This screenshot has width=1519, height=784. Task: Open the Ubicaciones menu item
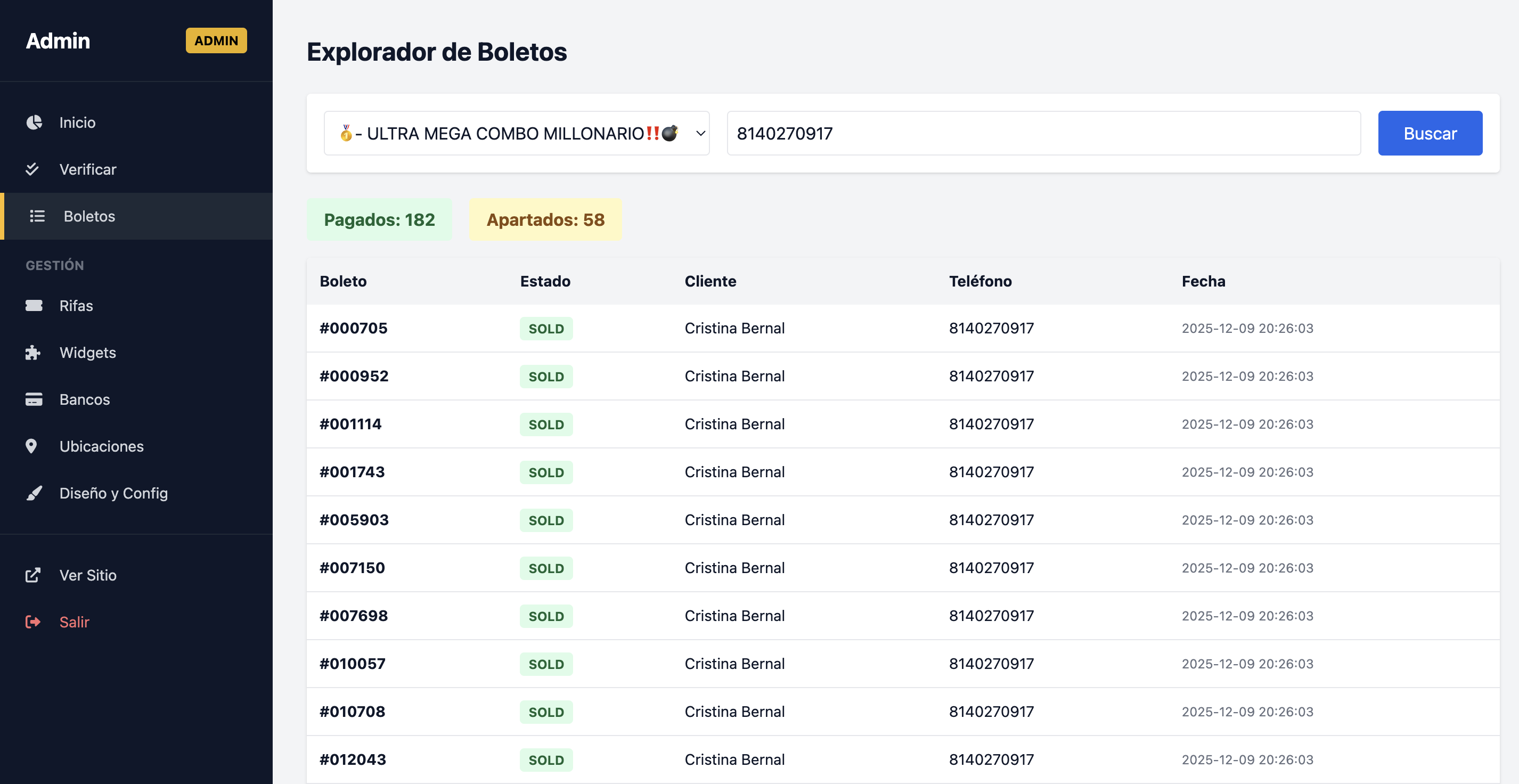tap(101, 446)
